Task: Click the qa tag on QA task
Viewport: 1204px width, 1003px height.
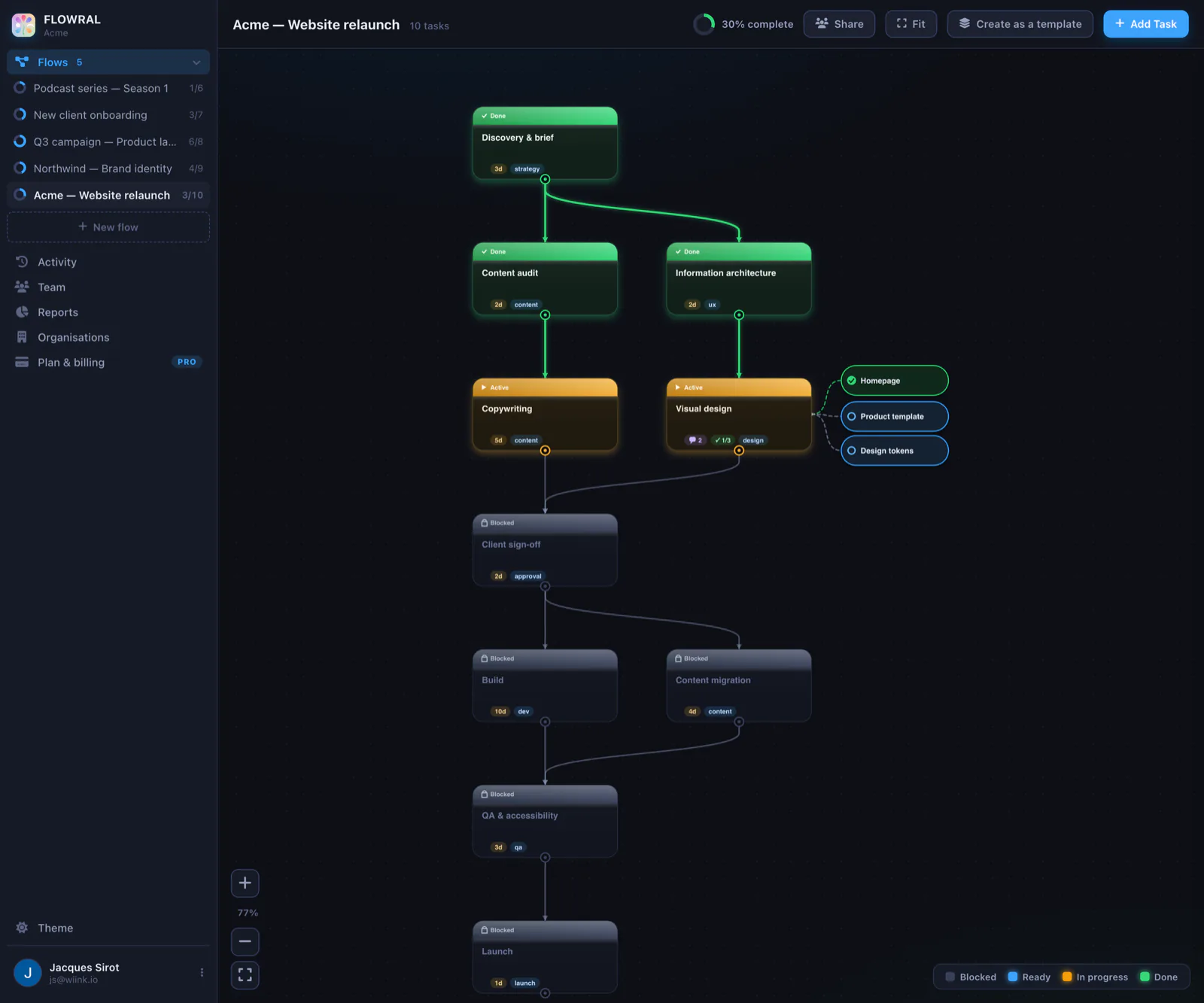Action: pos(518,847)
